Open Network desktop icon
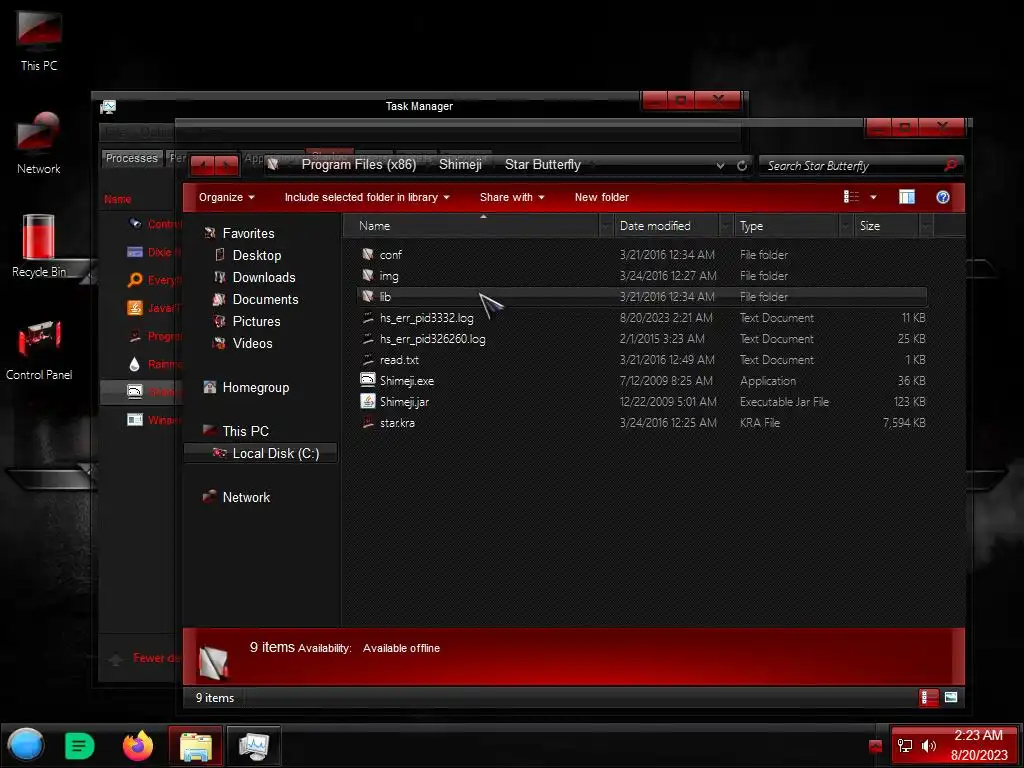 (x=39, y=144)
